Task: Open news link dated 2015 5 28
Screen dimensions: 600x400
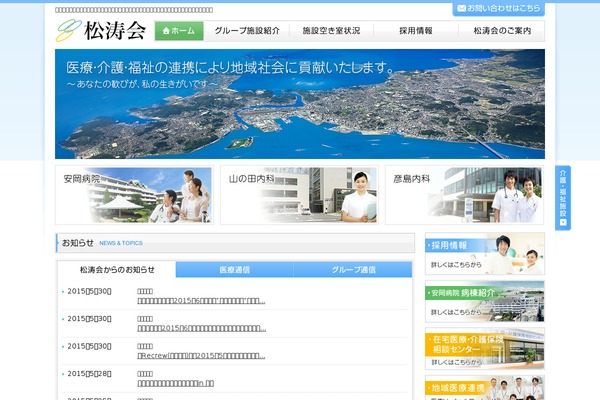Action: [175, 383]
